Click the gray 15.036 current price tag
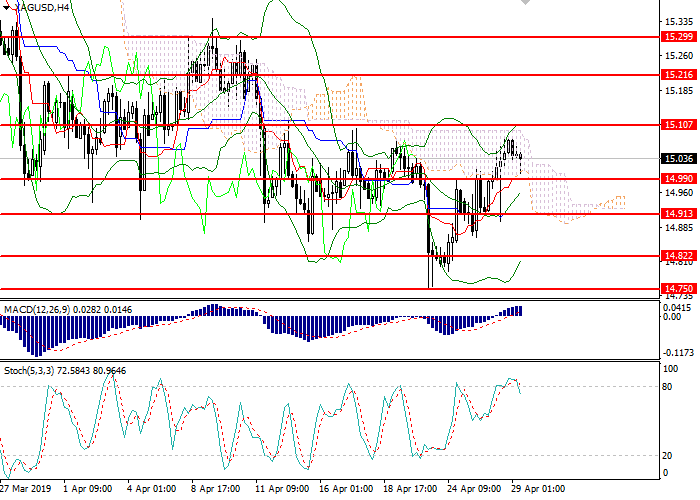The height and width of the screenshot is (500, 700). click(677, 158)
